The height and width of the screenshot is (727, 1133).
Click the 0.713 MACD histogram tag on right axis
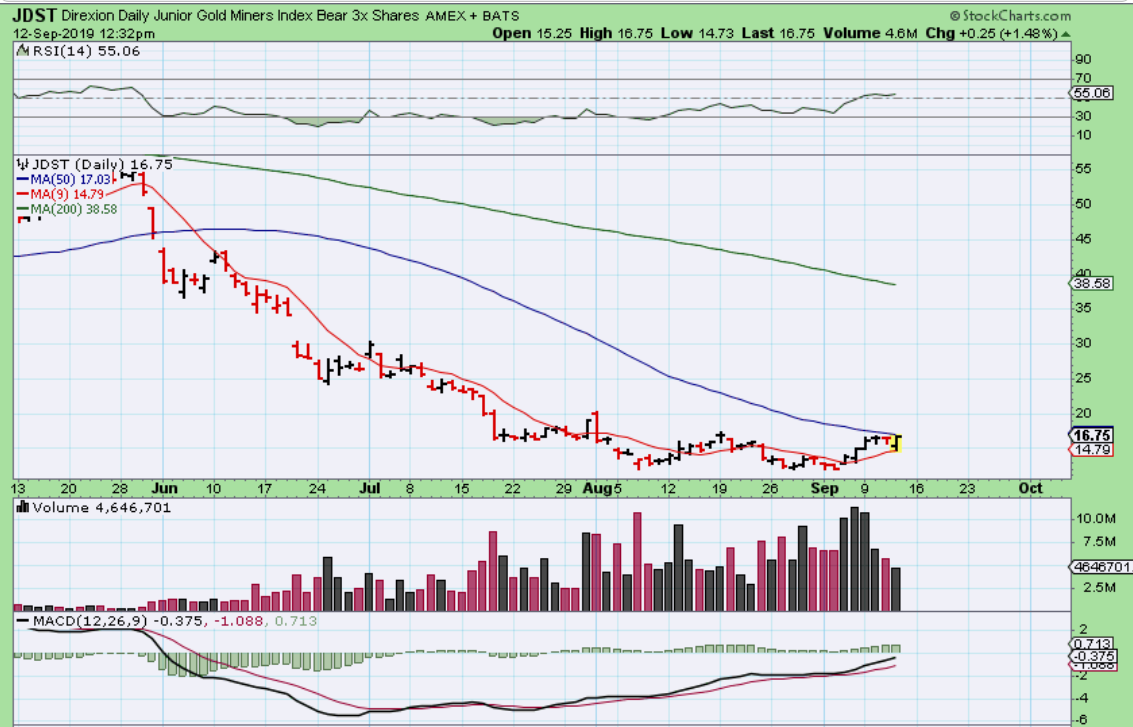click(1090, 644)
